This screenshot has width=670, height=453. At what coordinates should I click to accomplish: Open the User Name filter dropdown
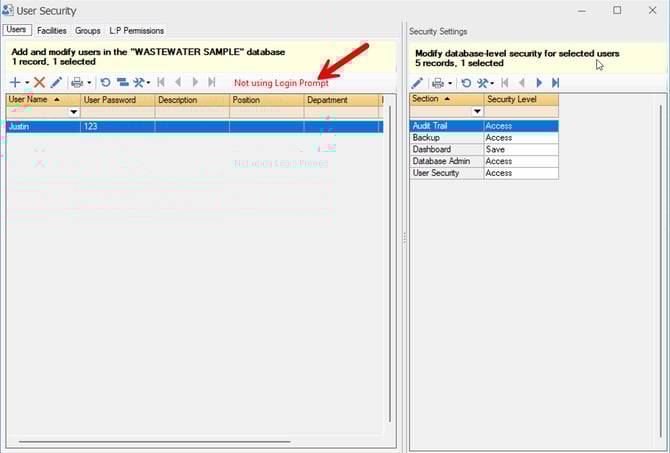[73, 112]
